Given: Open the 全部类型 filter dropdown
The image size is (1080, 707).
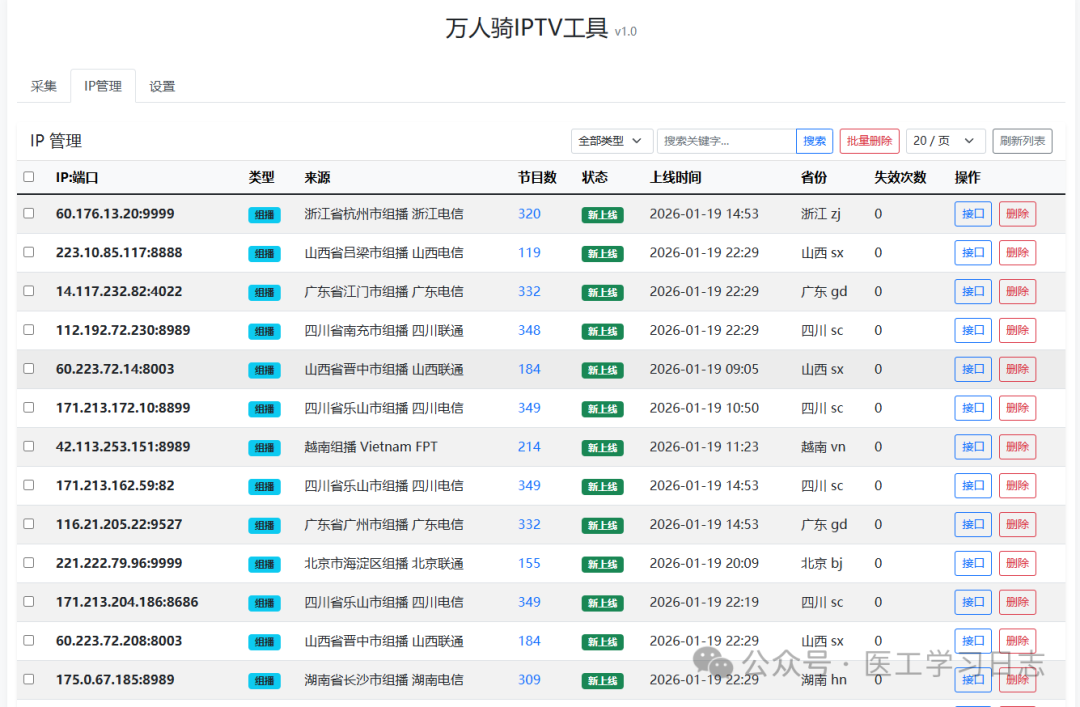Looking at the screenshot, I should pyautogui.click(x=611, y=140).
